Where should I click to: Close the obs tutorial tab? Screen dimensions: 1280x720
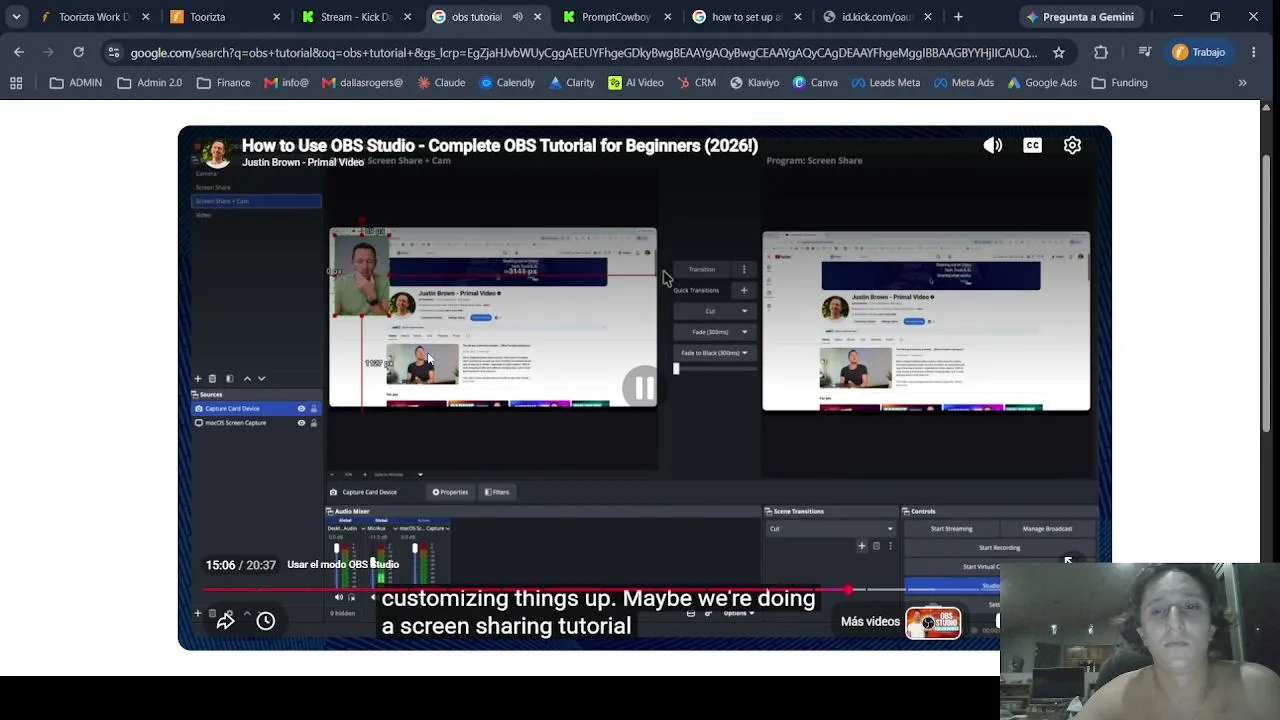click(x=538, y=17)
